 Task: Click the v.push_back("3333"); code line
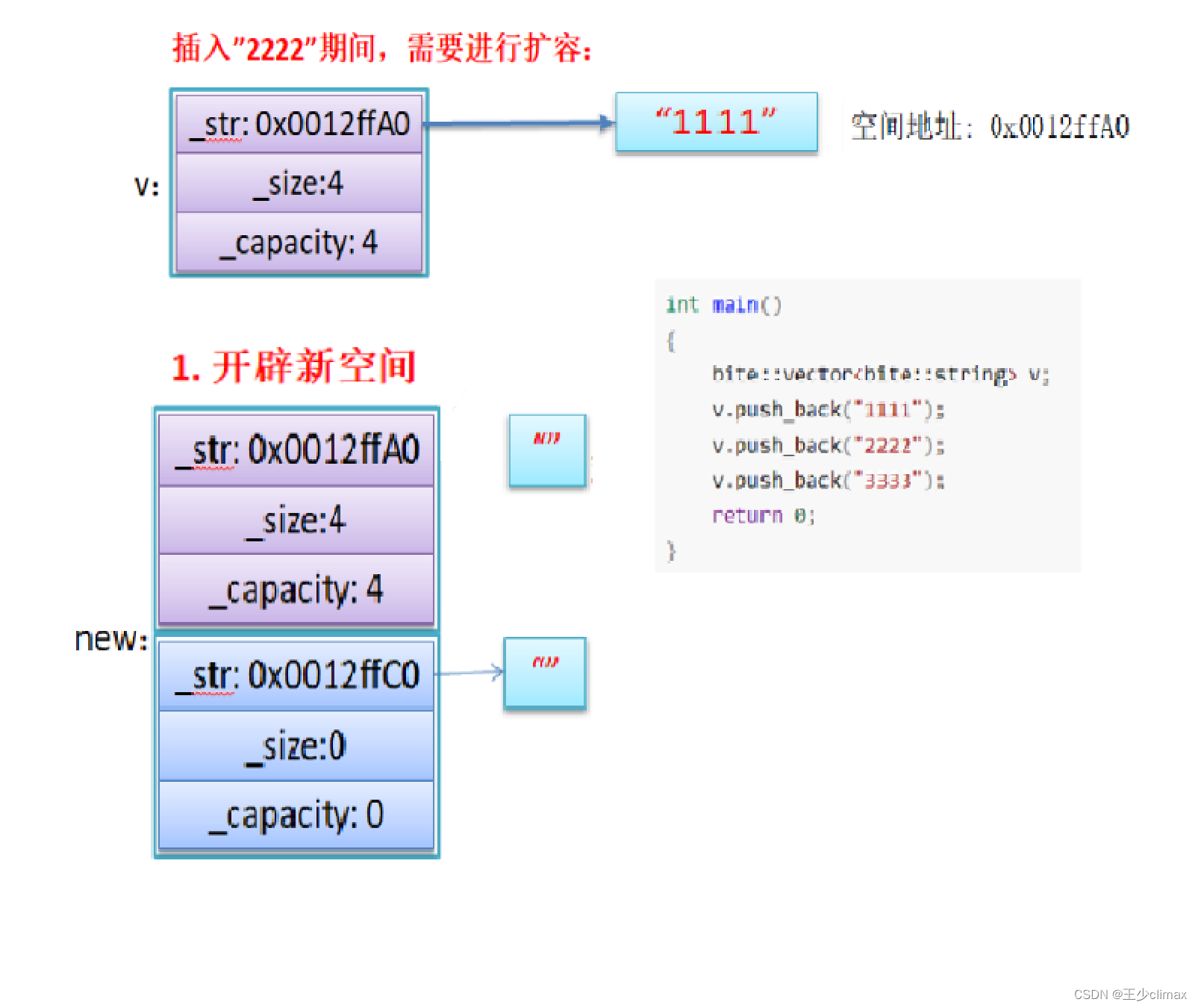point(829,480)
